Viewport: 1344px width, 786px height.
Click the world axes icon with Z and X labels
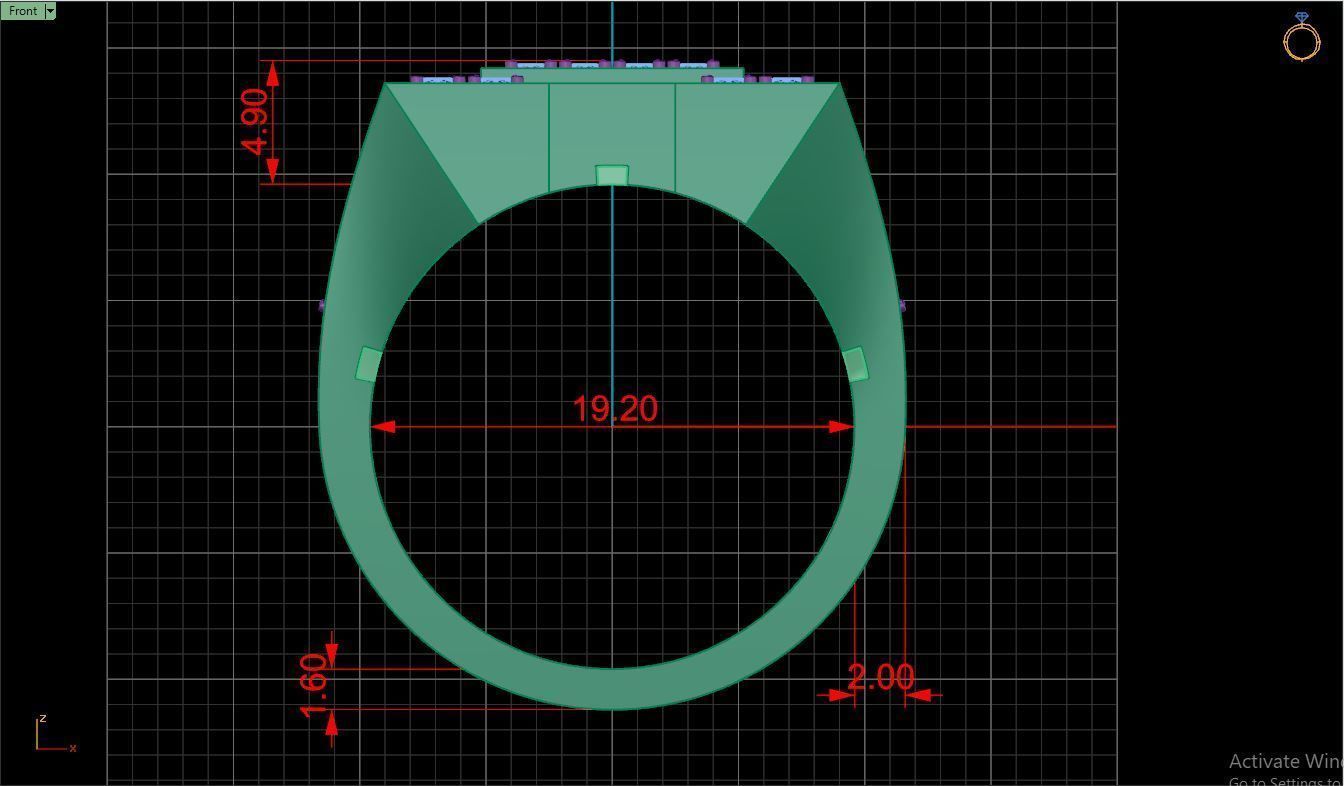pyautogui.click(x=55, y=734)
